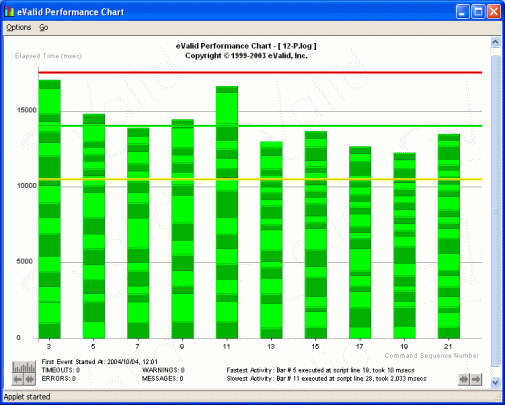The height and width of the screenshot is (405, 505).
Task: Open the Options menu
Action: 19,27
